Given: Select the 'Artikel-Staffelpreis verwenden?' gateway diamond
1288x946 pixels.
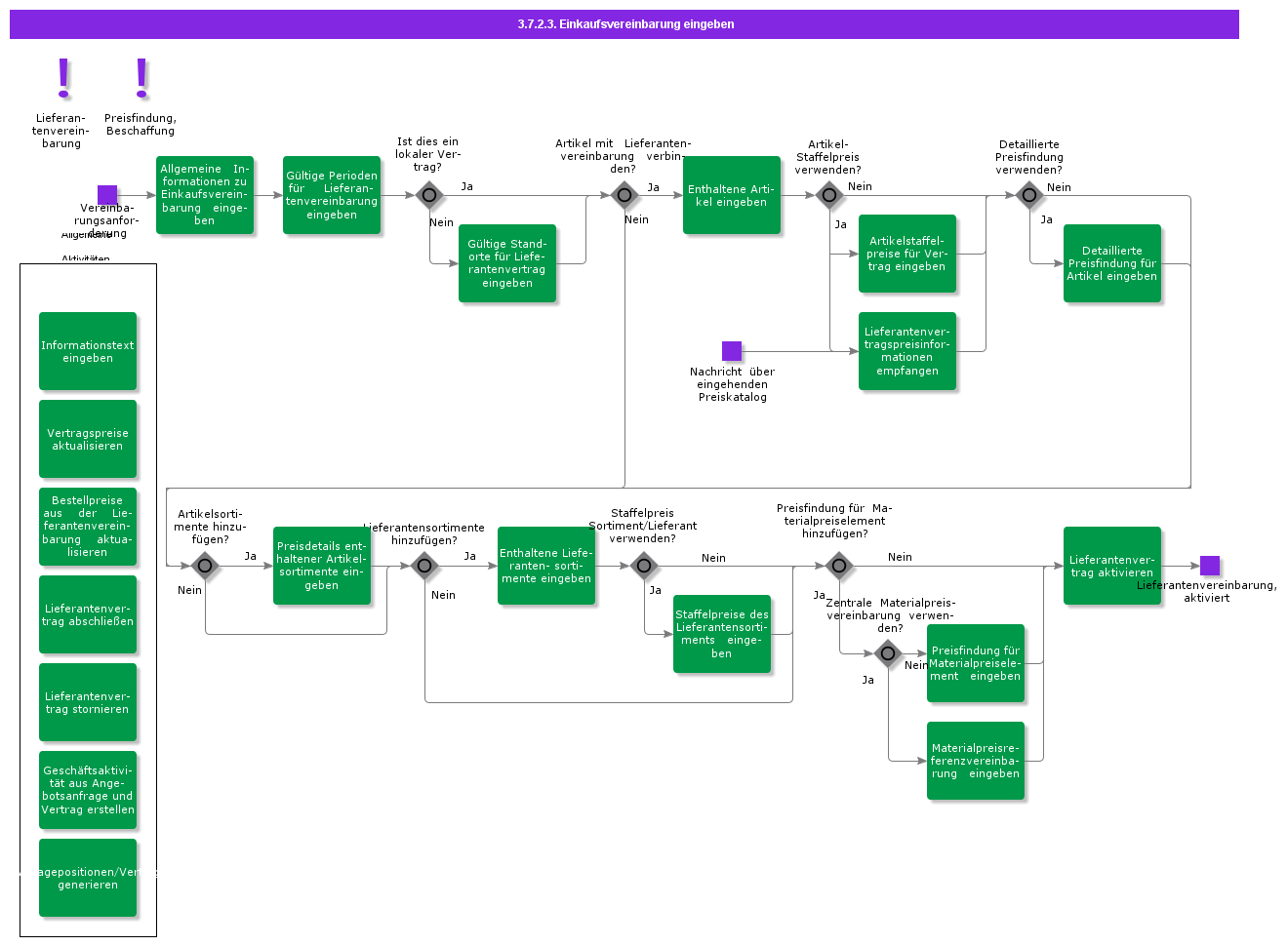Looking at the screenshot, I should (x=828, y=195).
